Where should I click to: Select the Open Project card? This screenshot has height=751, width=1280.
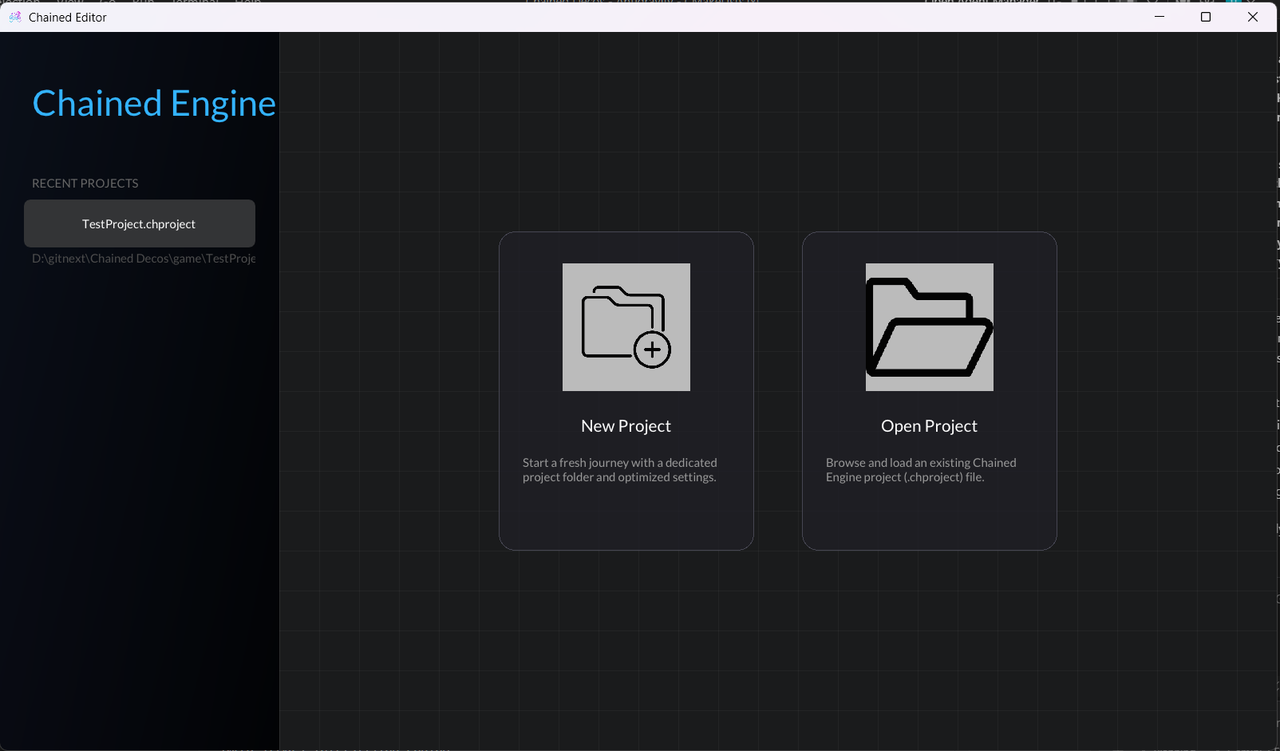(929, 390)
